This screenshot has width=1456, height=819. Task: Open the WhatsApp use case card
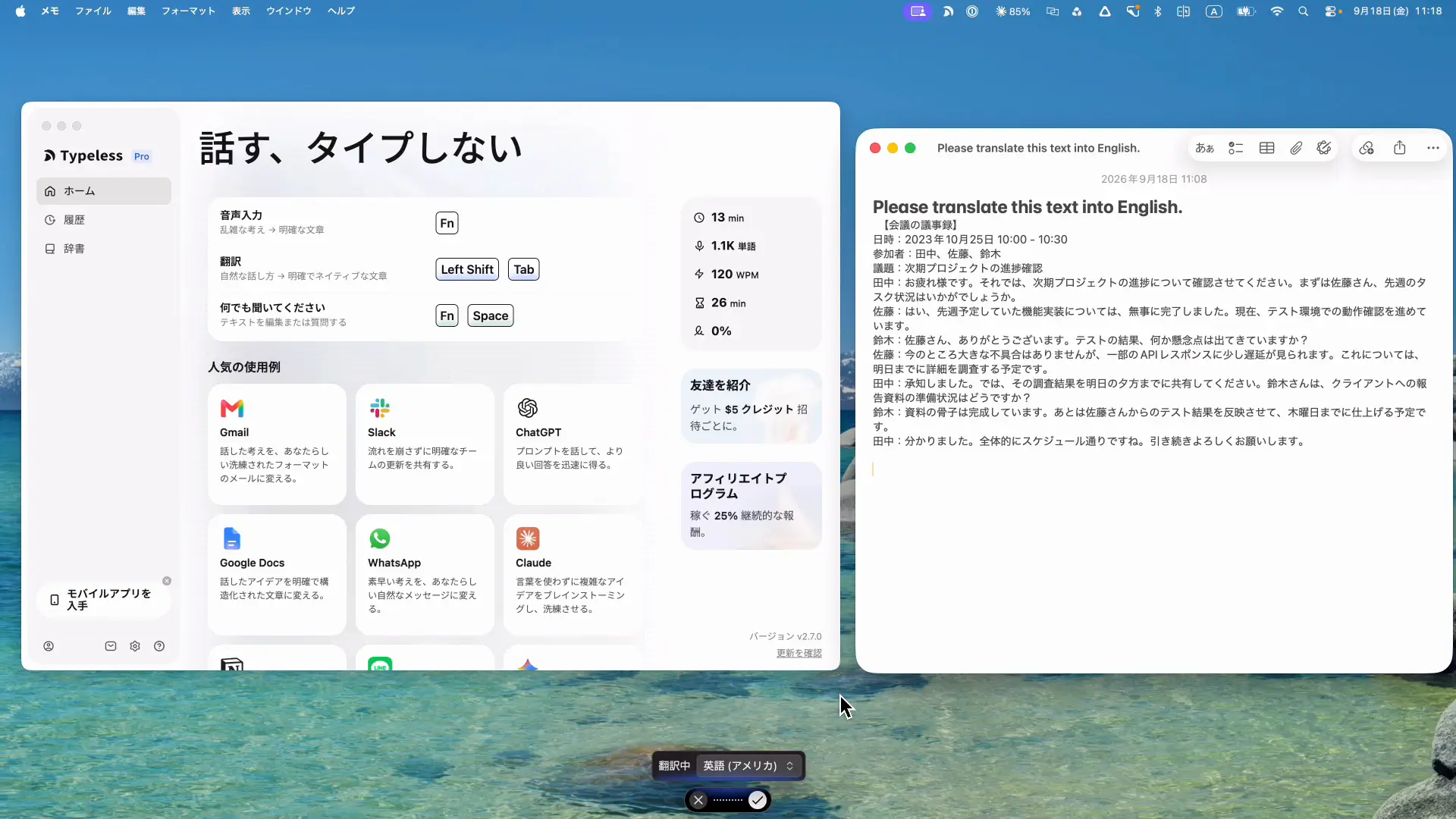point(425,575)
